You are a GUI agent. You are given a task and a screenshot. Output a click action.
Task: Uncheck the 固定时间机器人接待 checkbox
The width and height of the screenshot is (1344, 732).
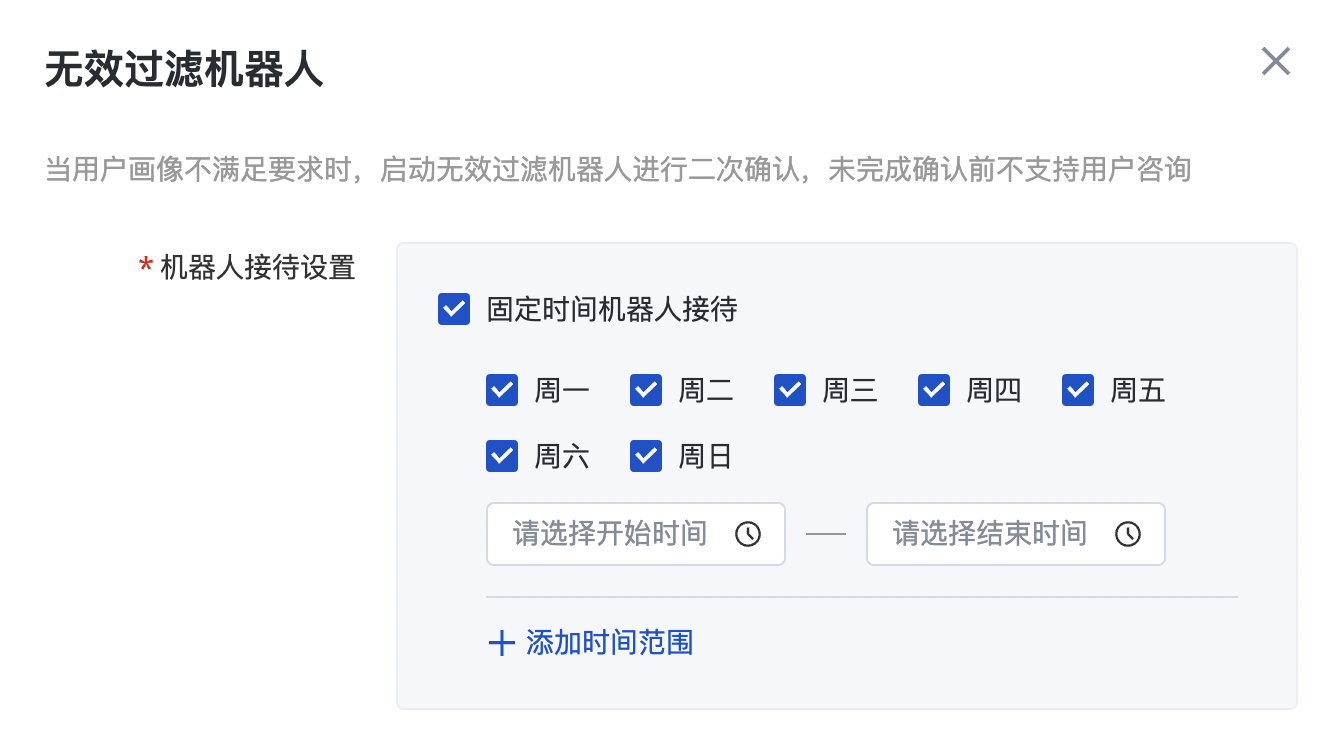pos(454,310)
